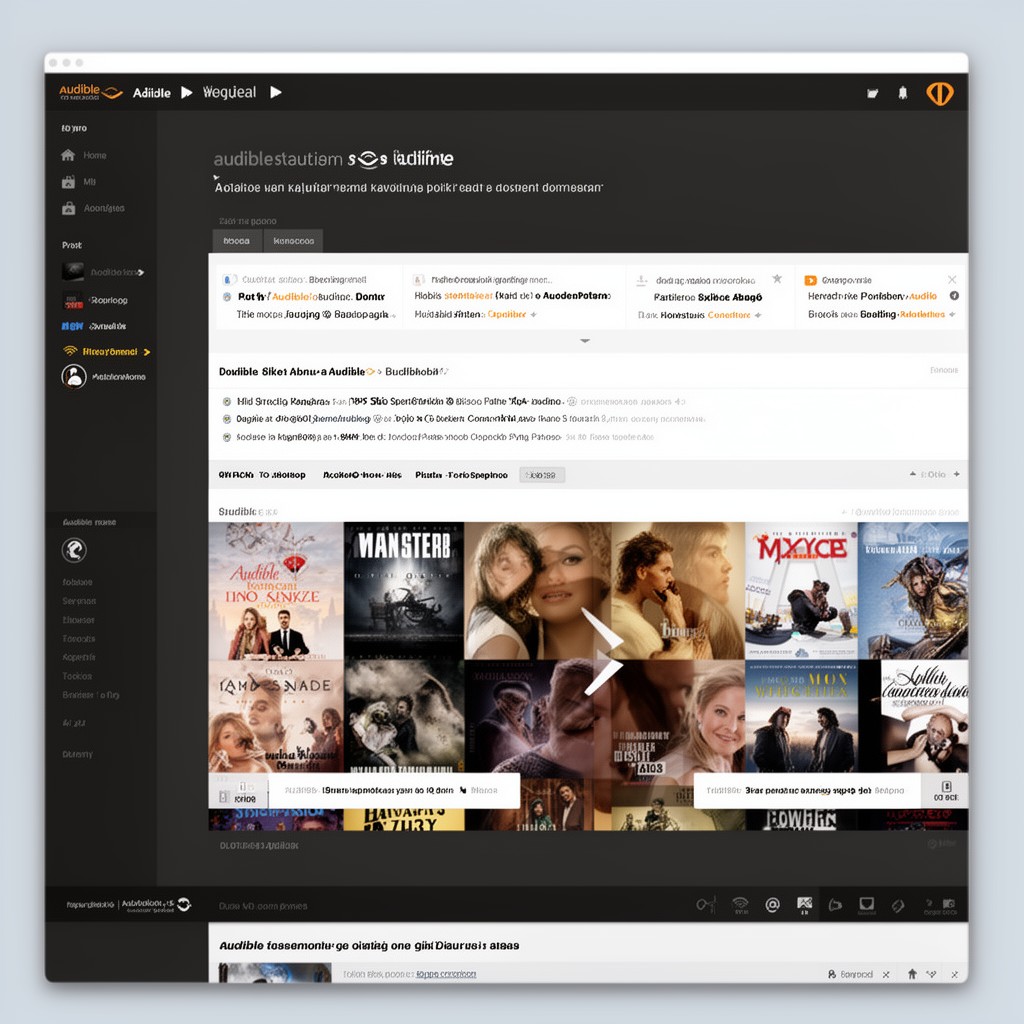The height and width of the screenshot is (1024, 1024).
Task: Click the round logo icon in the footer
Action: tap(184, 904)
